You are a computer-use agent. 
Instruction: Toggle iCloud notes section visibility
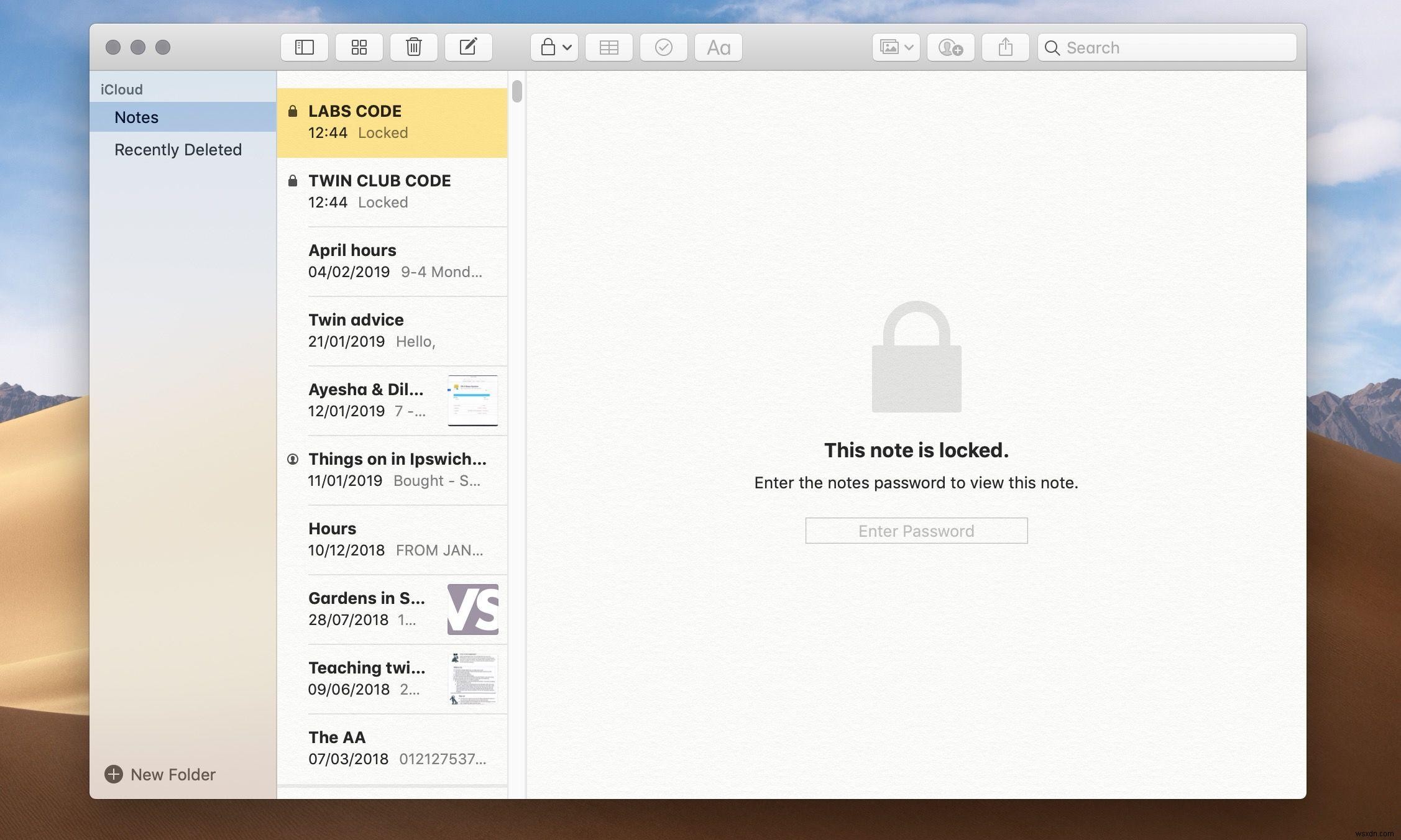point(121,88)
